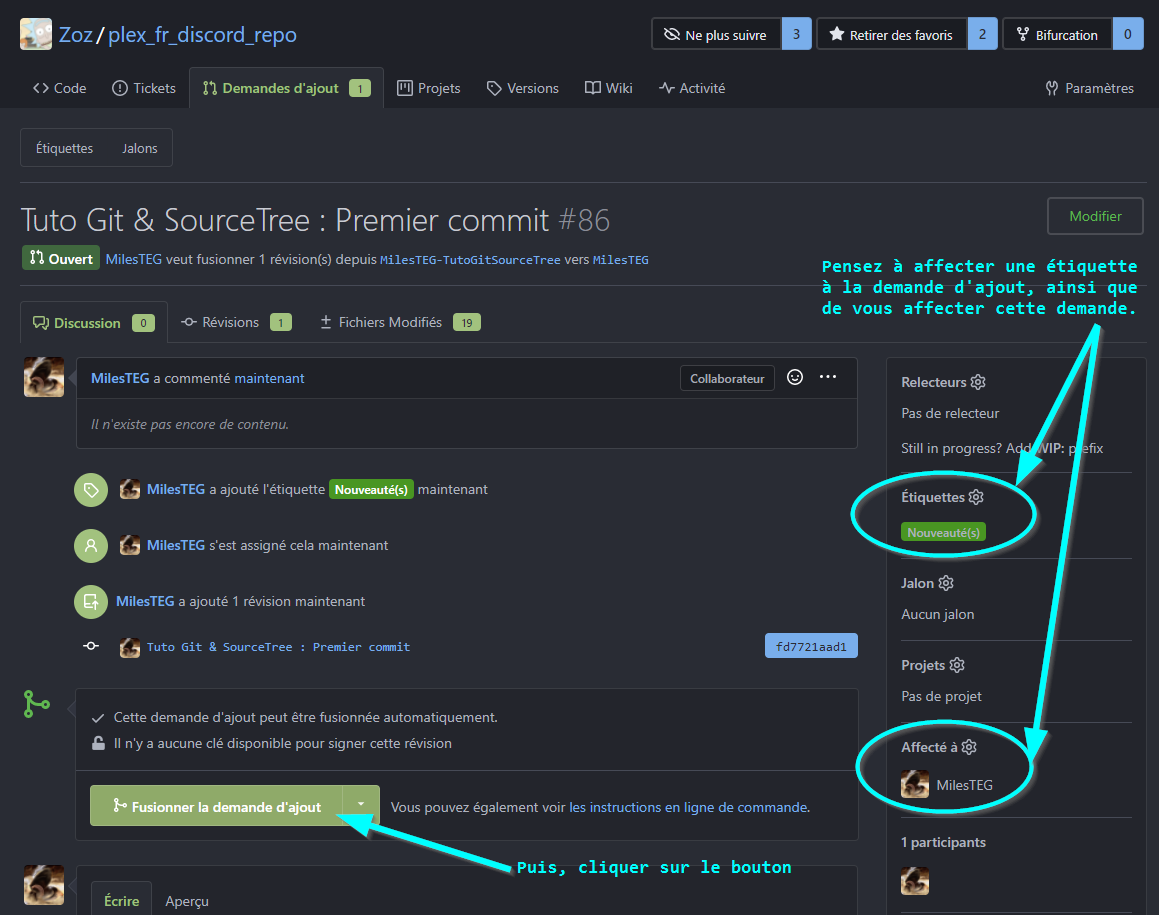Switch to the Écrire editor tab
The image size is (1159, 915).
click(121, 900)
